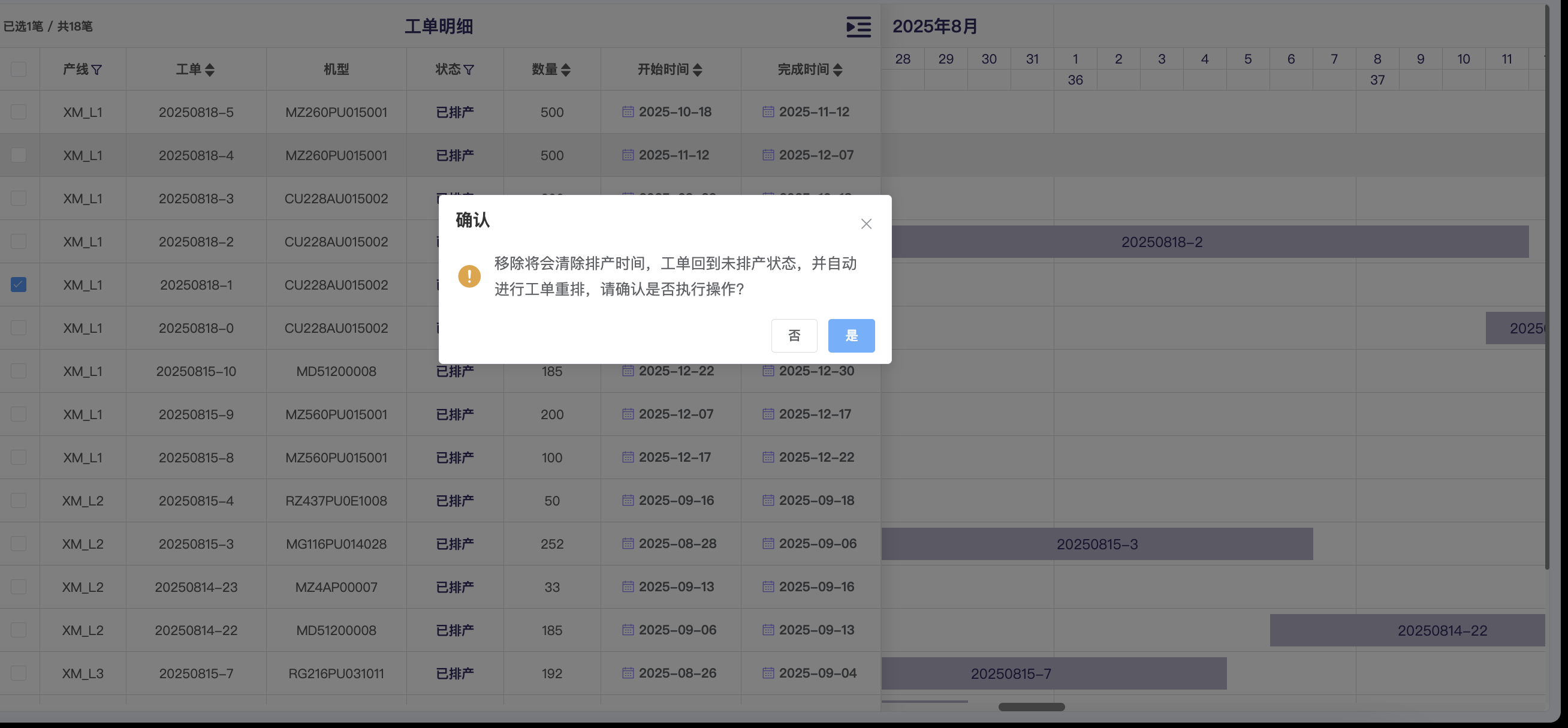Open the calendar icon beside 2025-08-28 start date
The image size is (1568, 728).
coord(628,543)
